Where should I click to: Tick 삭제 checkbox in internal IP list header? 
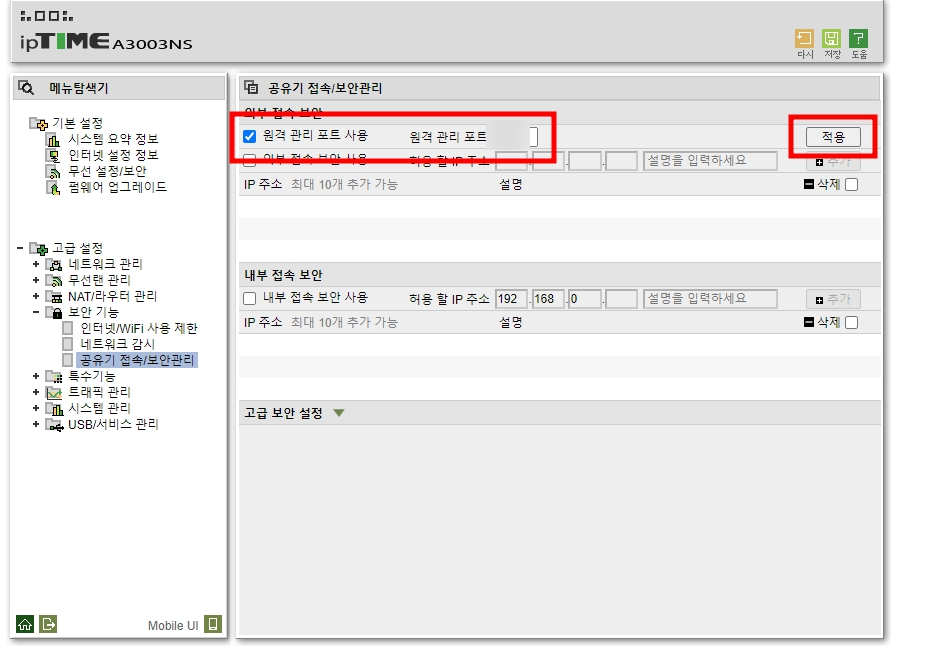[x=852, y=322]
